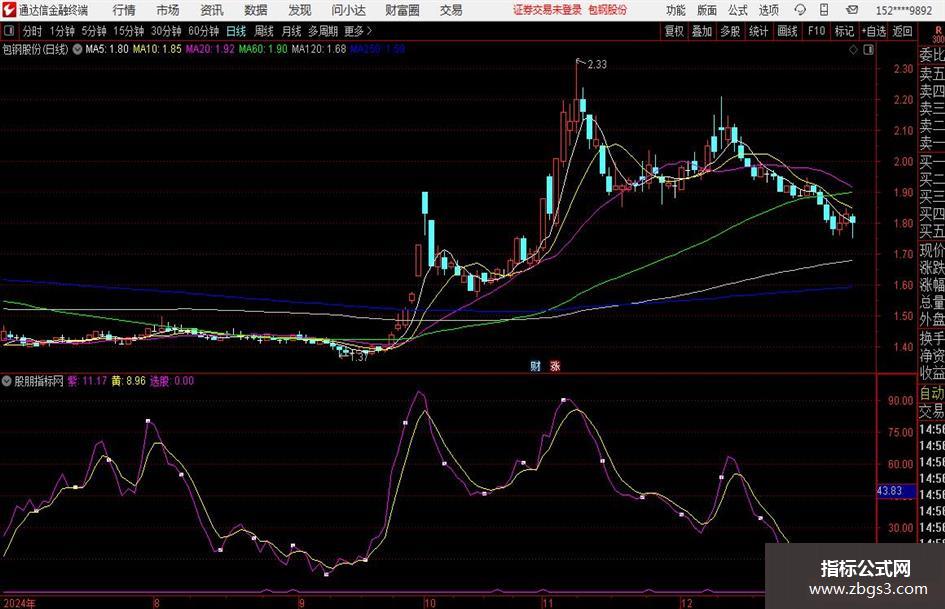Click the 叠加 overlay button

(702, 31)
